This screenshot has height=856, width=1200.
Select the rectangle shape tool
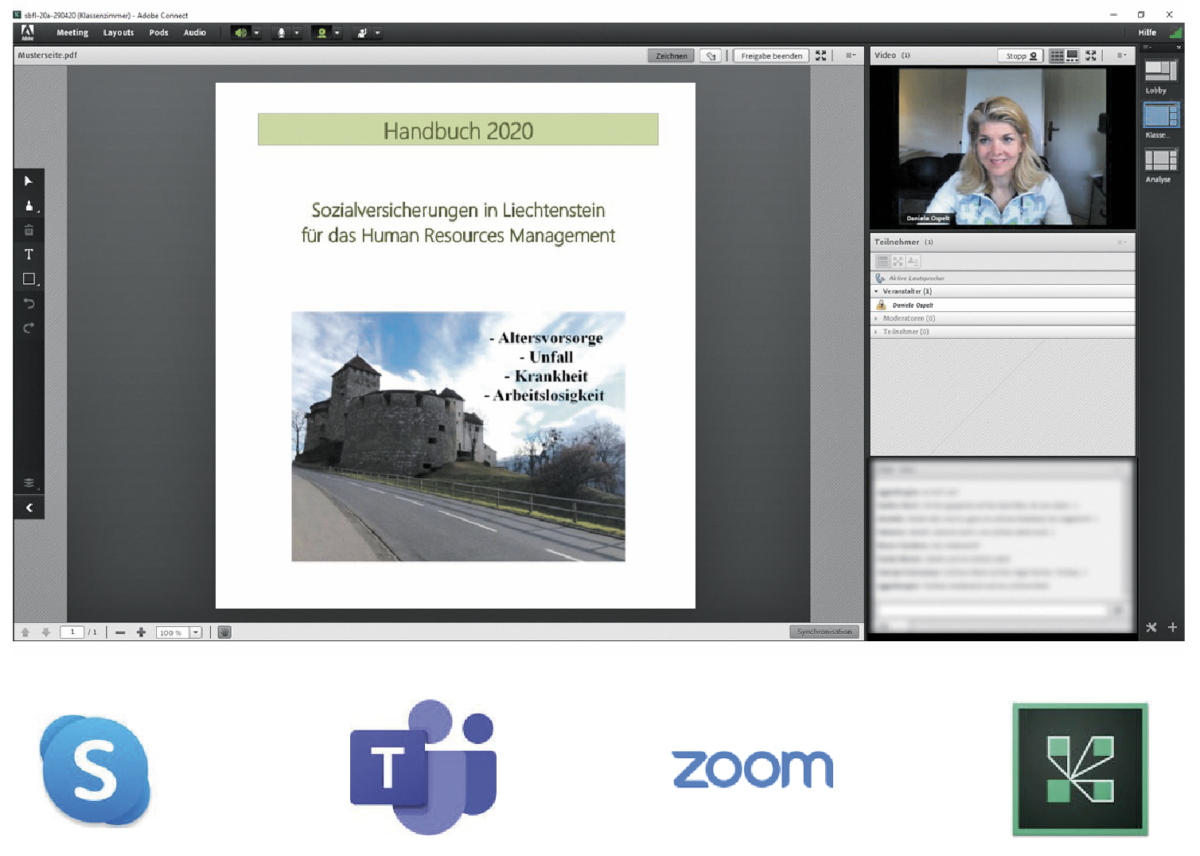pyautogui.click(x=29, y=280)
